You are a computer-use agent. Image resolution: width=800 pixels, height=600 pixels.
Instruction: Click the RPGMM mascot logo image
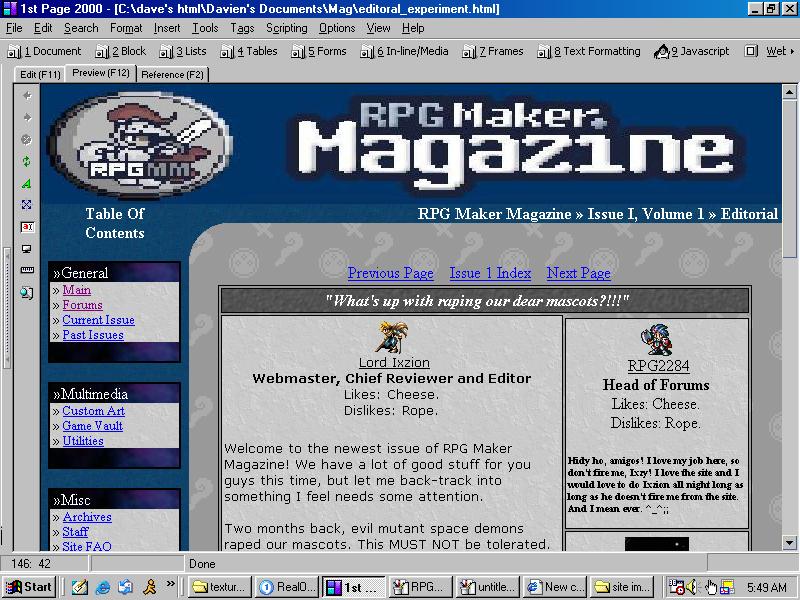tap(140, 144)
